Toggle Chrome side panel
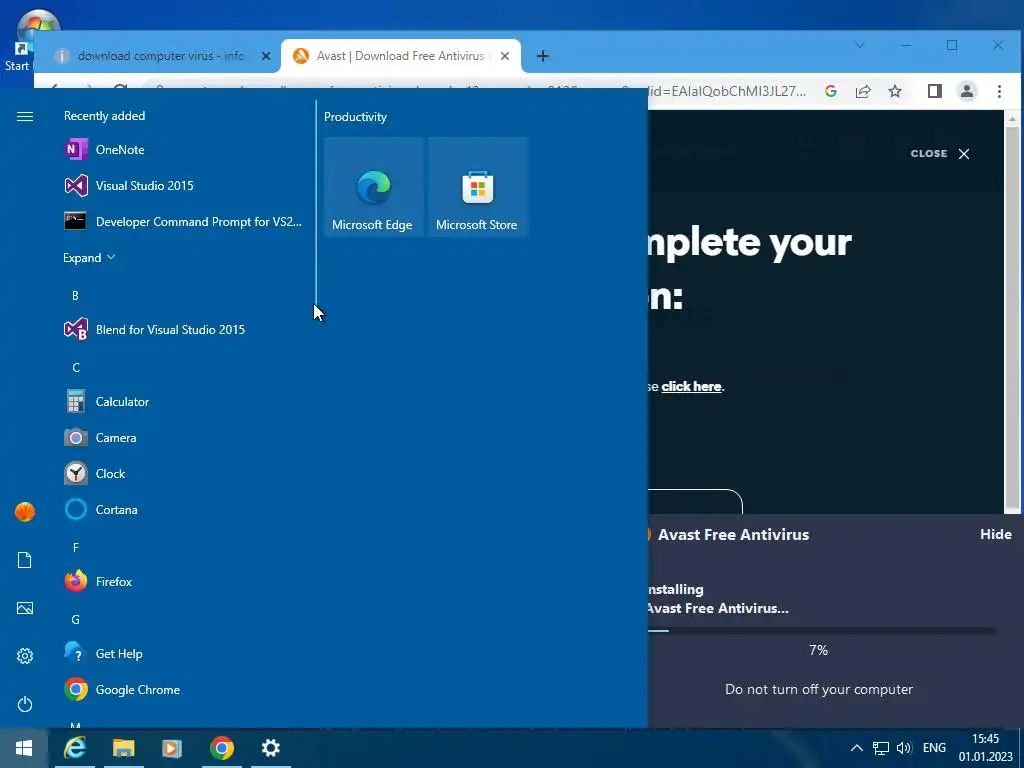Screen dimensions: 1024x768 [935, 91]
